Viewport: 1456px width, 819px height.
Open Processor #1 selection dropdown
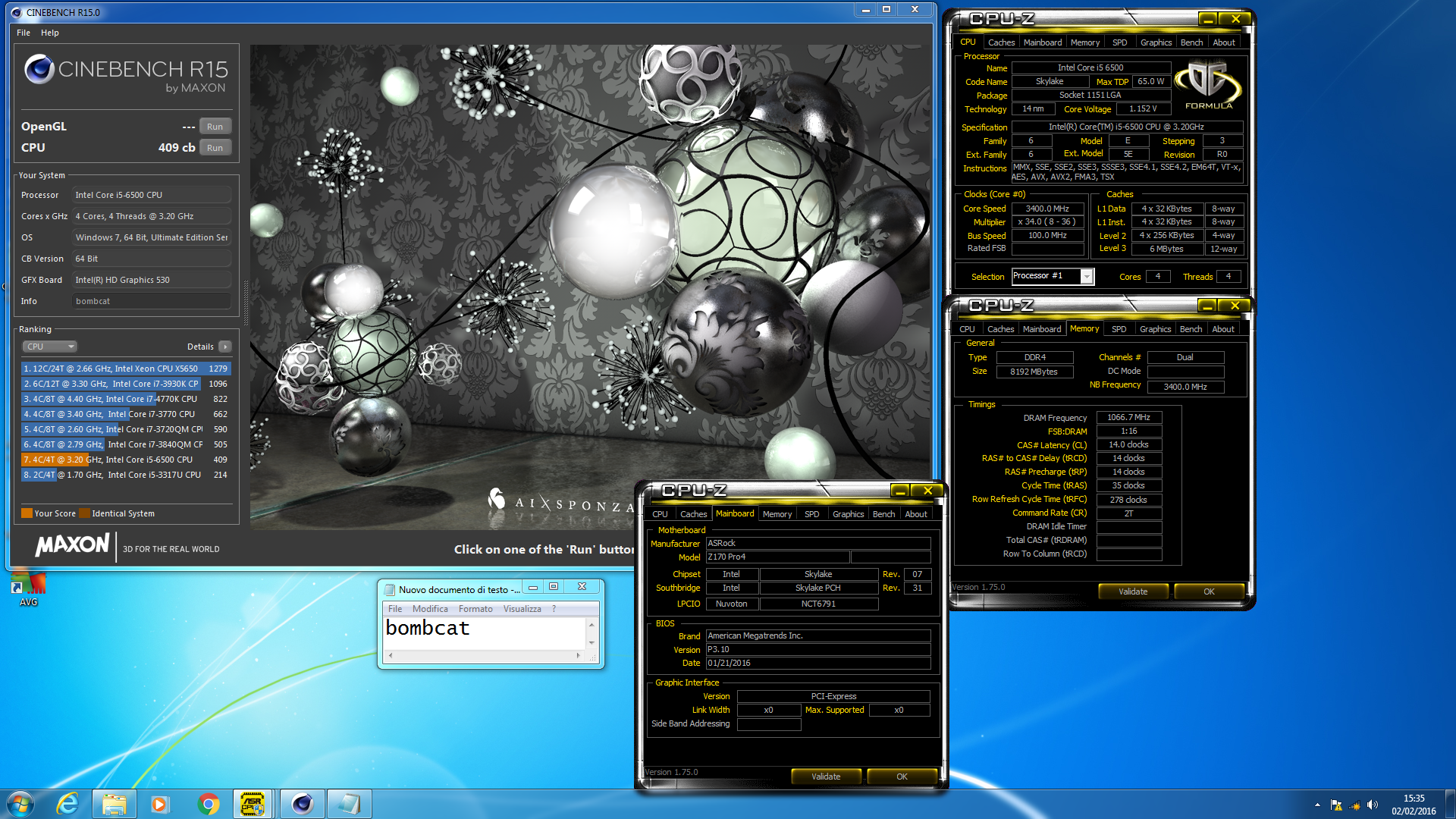[1053, 276]
